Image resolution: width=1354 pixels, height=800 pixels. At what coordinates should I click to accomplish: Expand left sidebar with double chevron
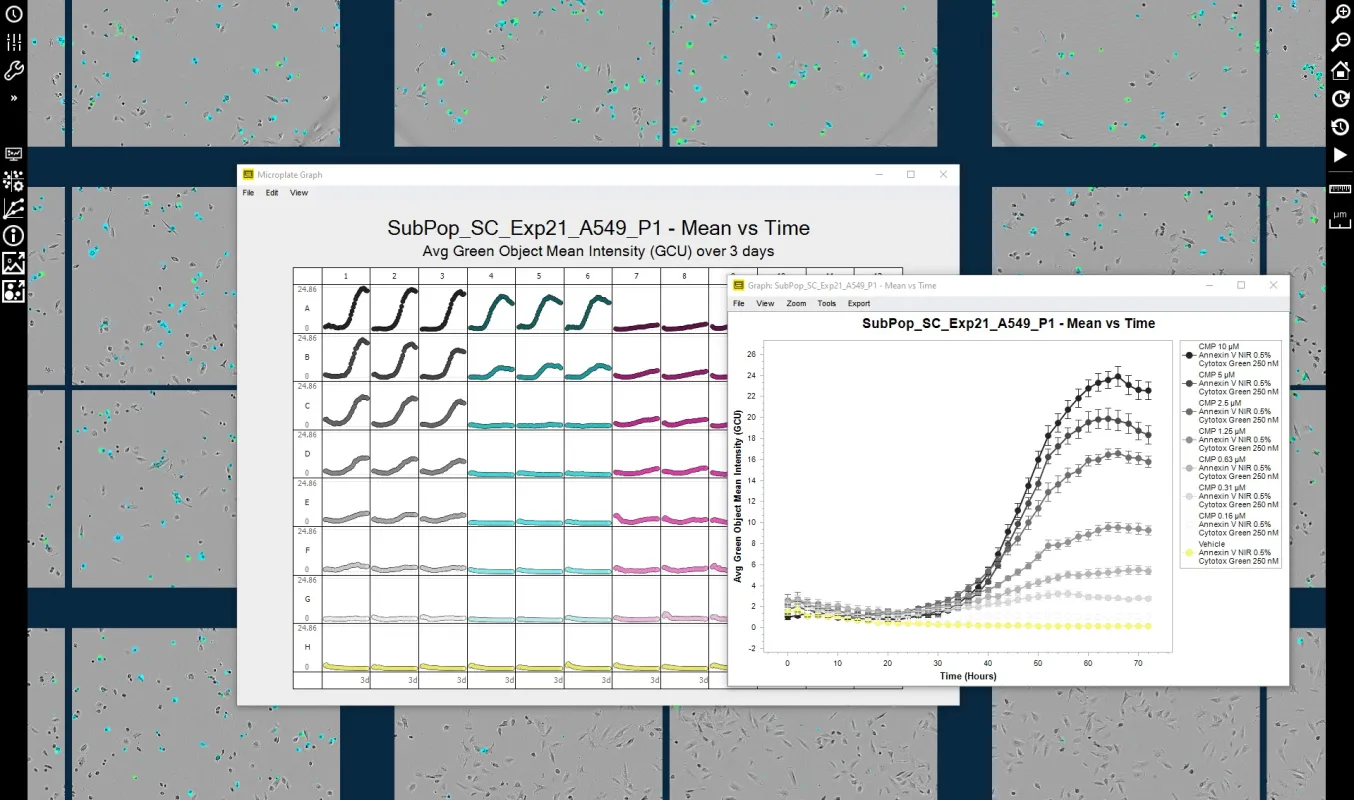14,99
